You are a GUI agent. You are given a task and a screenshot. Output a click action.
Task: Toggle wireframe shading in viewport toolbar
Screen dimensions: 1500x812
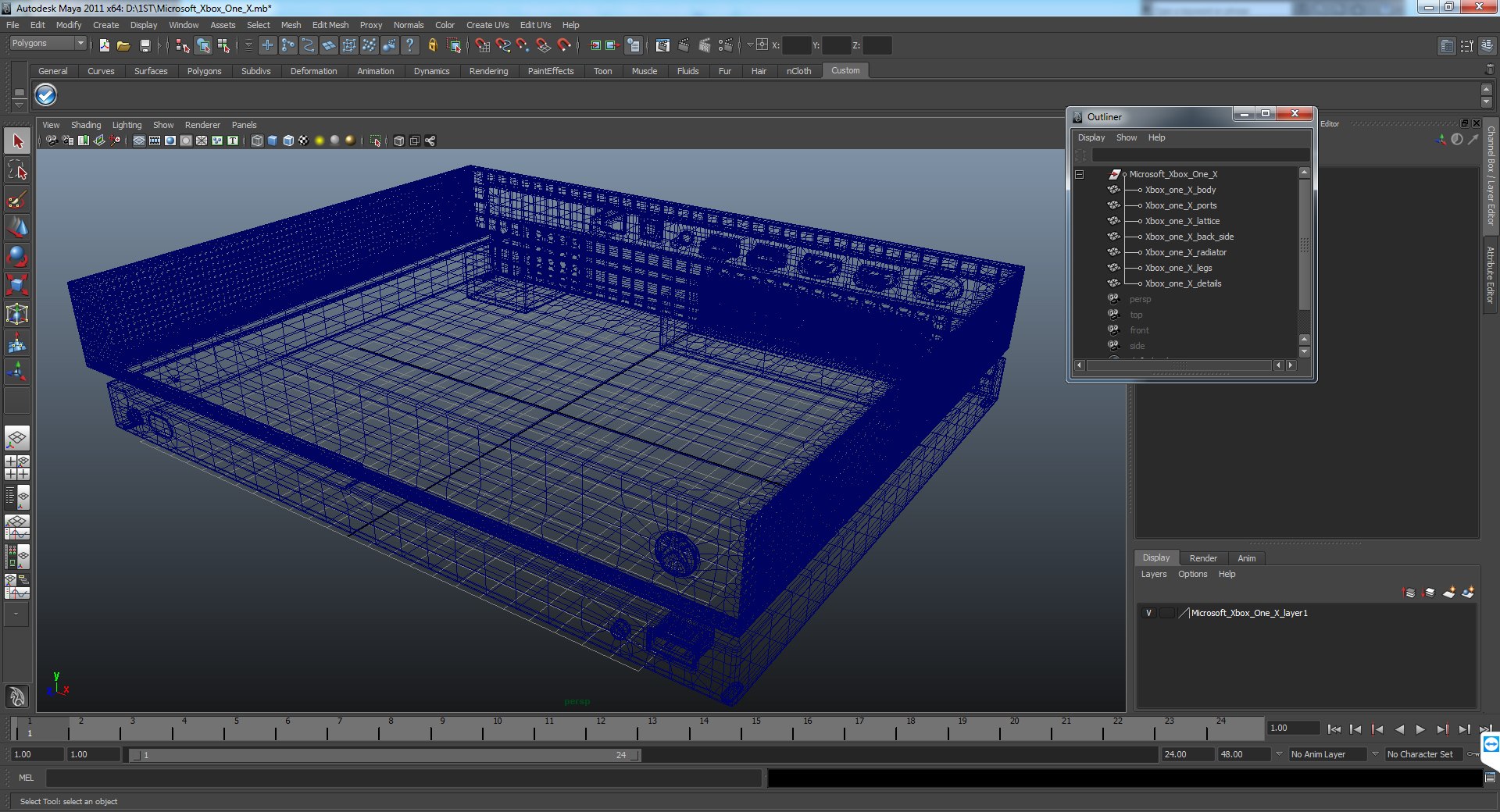click(x=257, y=141)
